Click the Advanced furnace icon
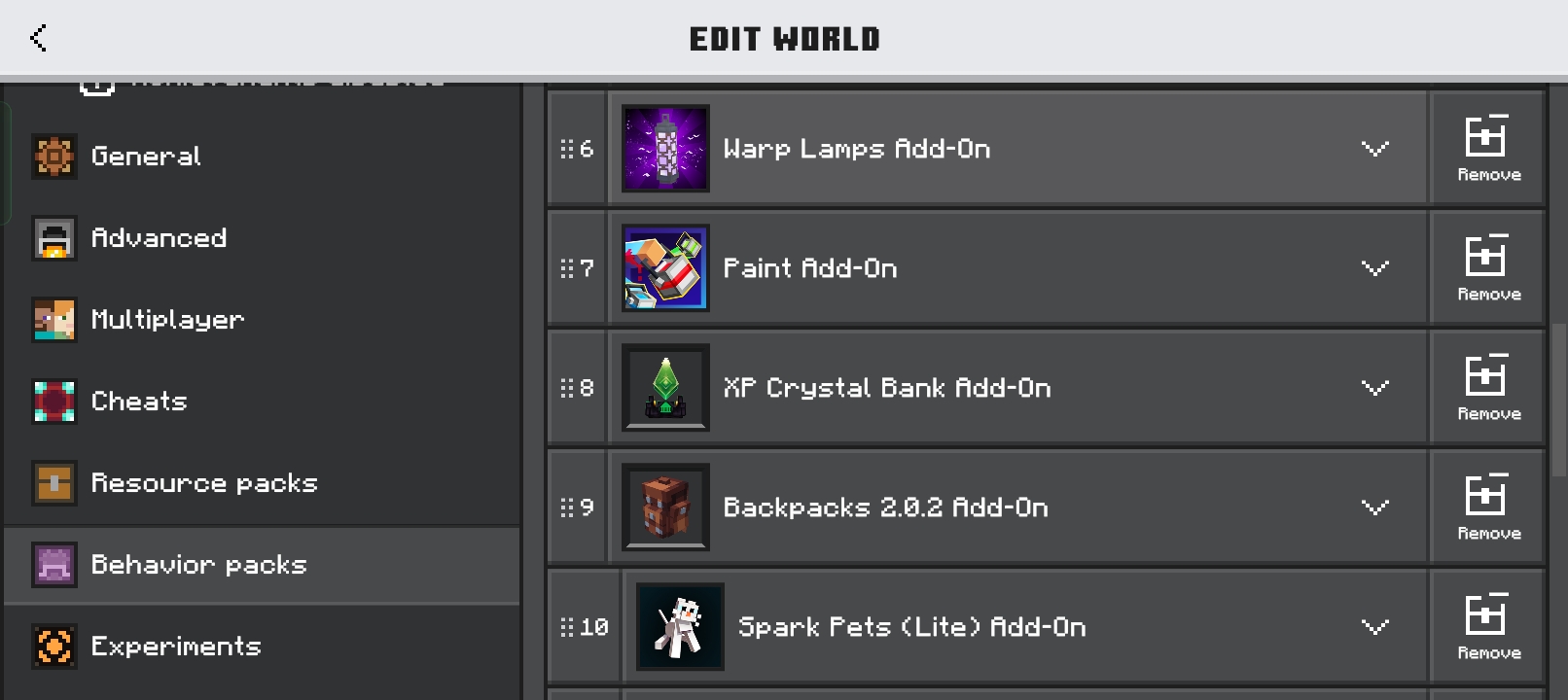 (54, 238)
